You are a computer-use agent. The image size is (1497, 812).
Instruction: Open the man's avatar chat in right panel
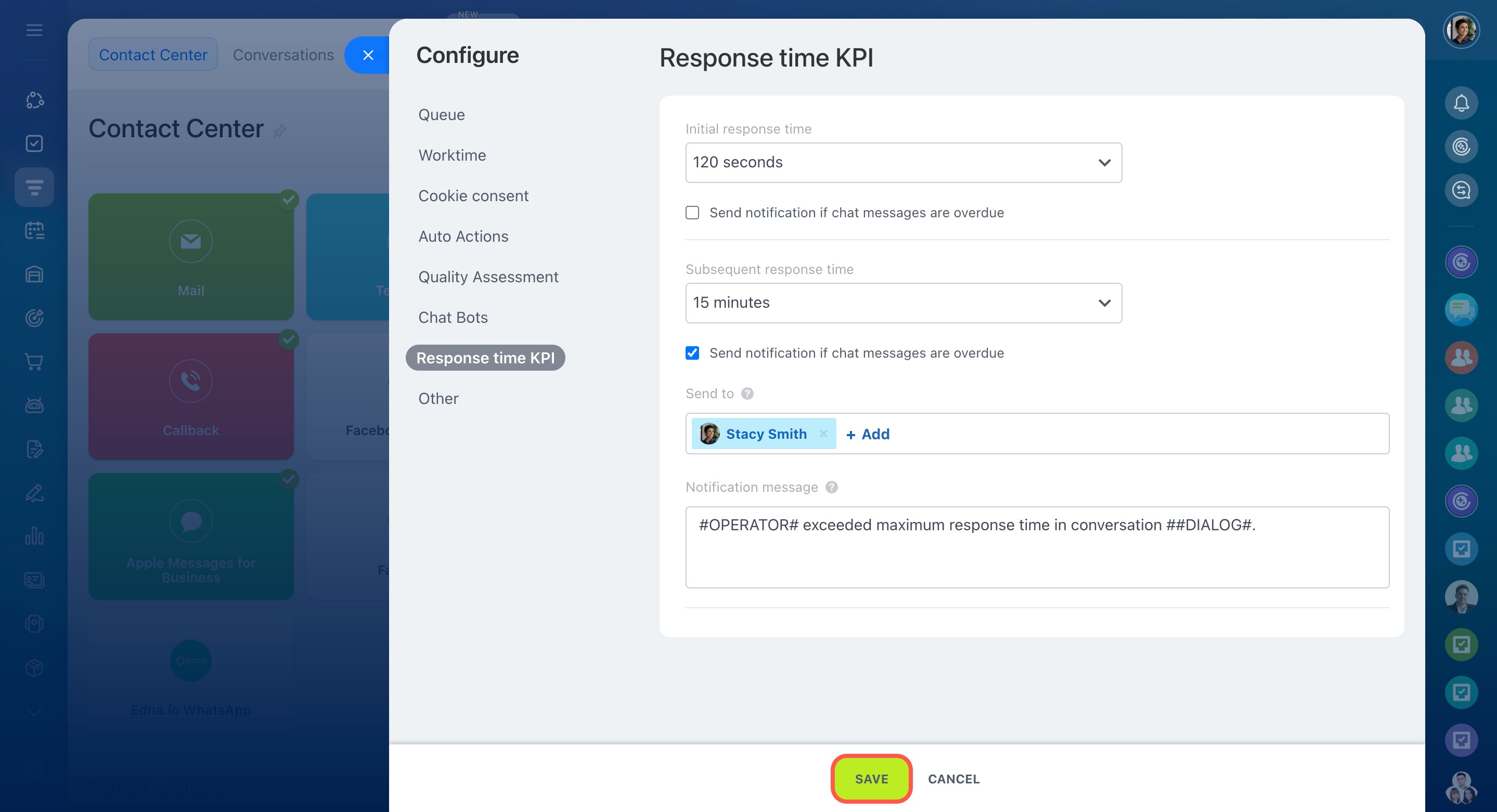coord(1461,596)
